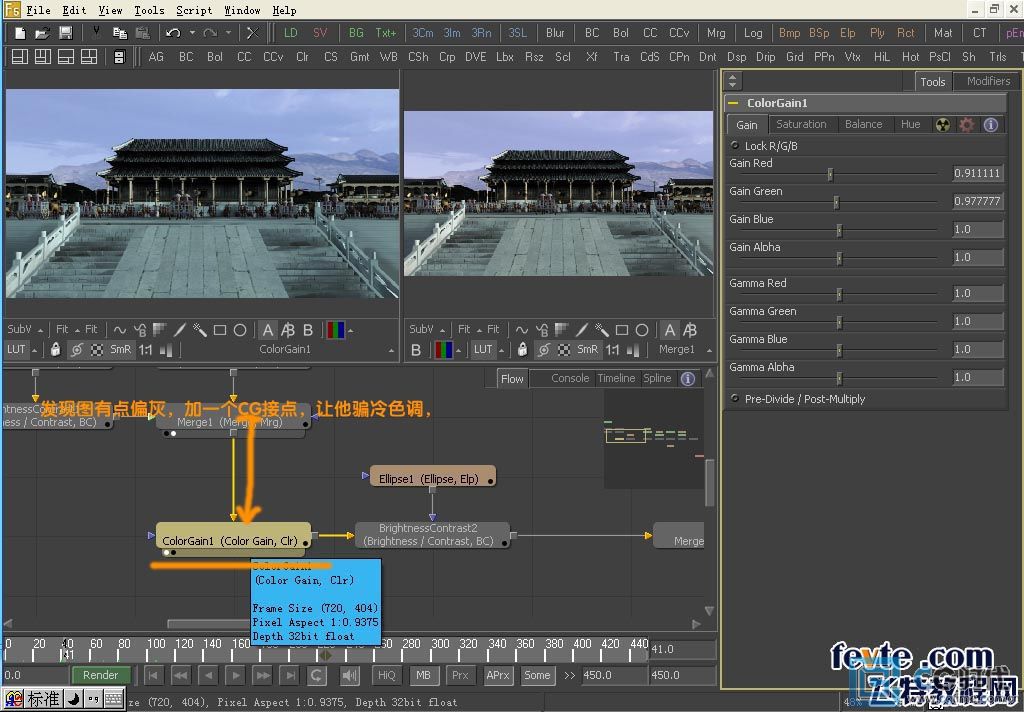The height and width of the screenshot is (712, 1024).
Task: Select the second view layout icon
Action: coord(43,57)
